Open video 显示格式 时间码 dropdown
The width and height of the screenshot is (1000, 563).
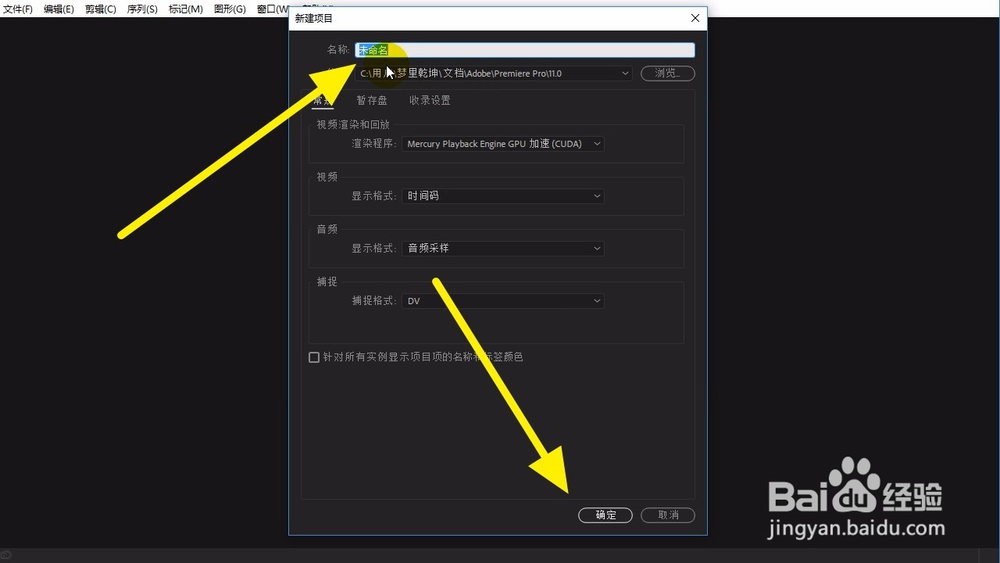[503, 196]
